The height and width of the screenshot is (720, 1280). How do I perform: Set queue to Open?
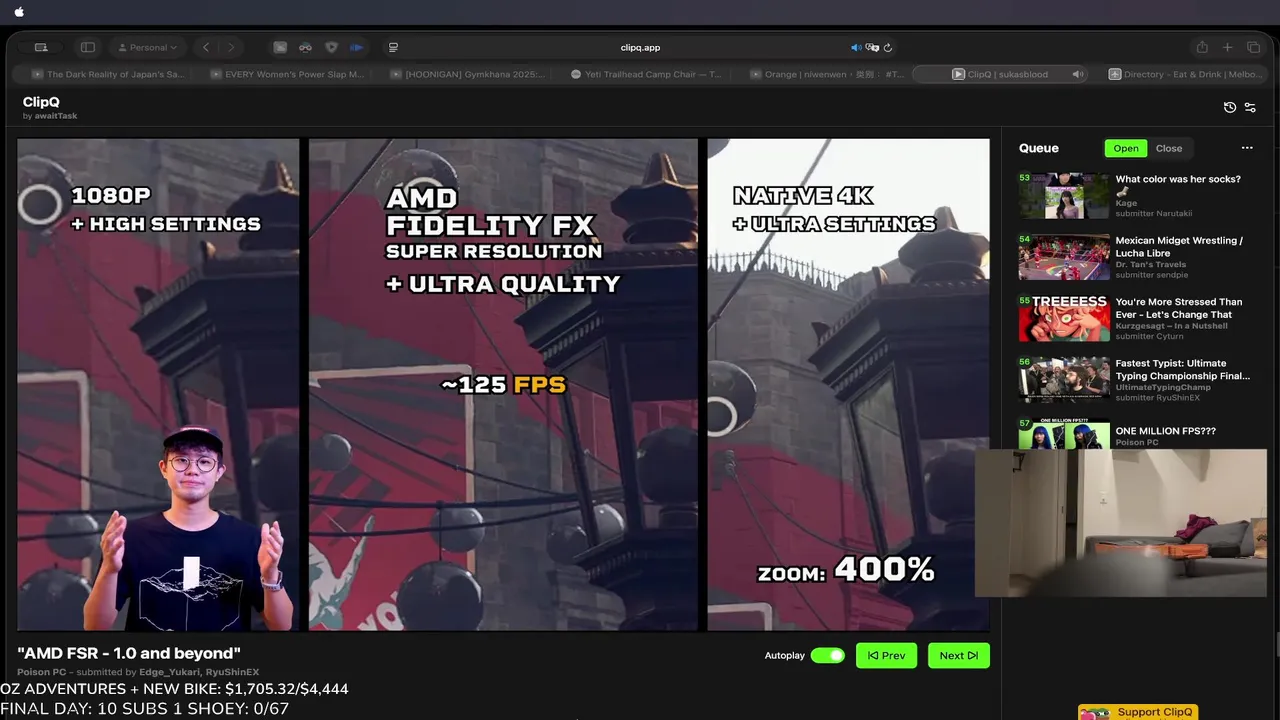coord(1126,148)
